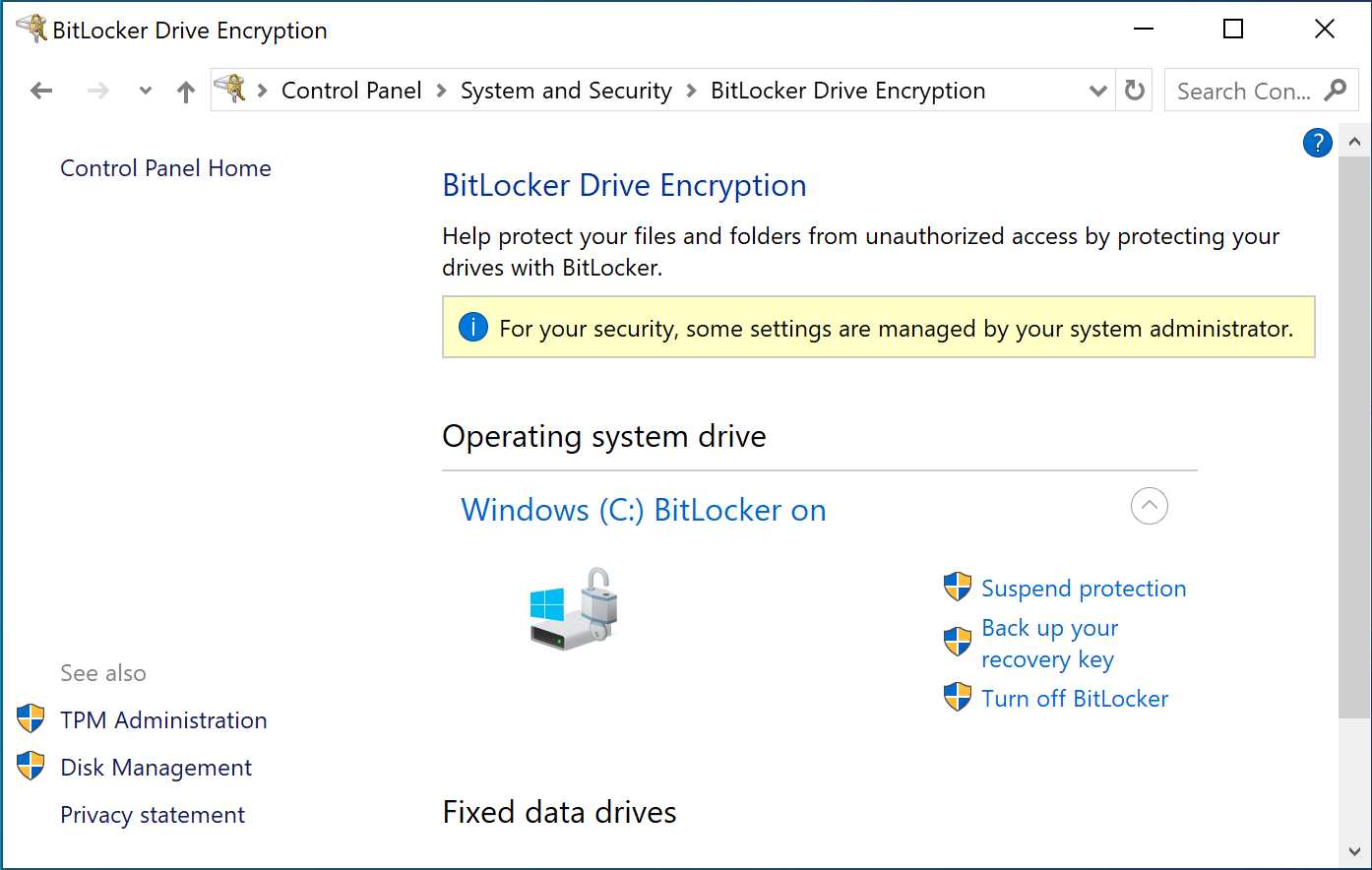Collapse the Windows (C:) BitLocker section

coord(1149,505)
